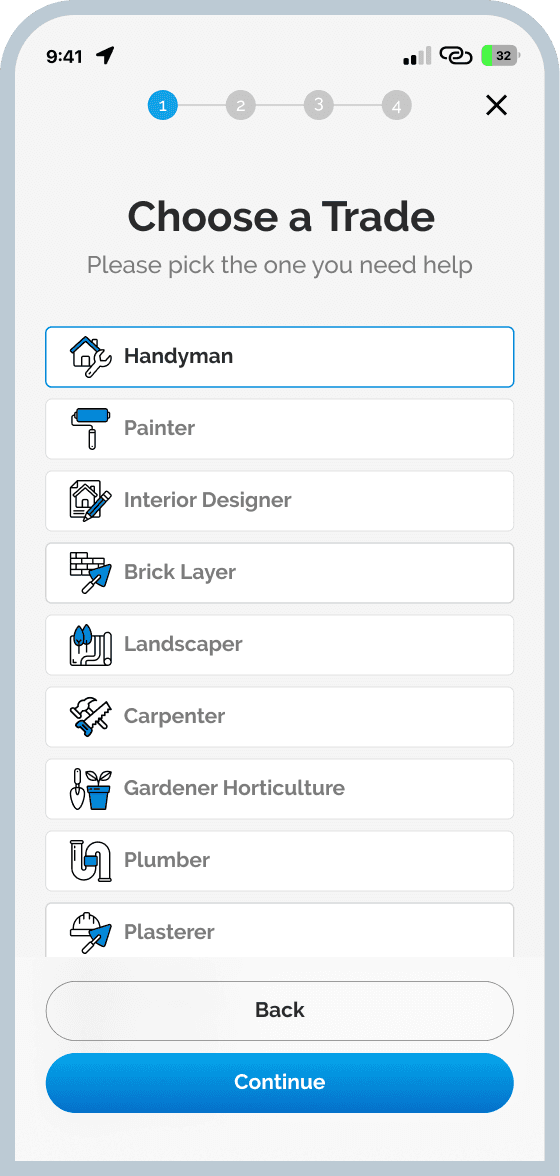Select the Painter trade option
This screenshot has width=560, height=1176.
280,429
